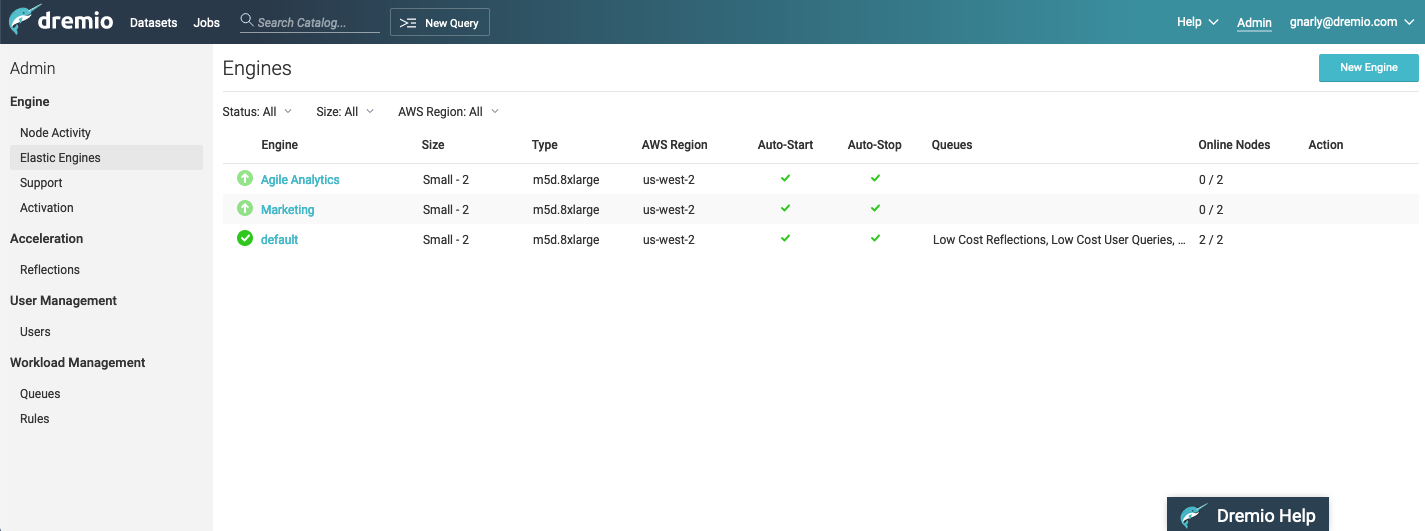
Task: Click Auto-Start checkmark for default engine
Action: (x=785, y=239)
